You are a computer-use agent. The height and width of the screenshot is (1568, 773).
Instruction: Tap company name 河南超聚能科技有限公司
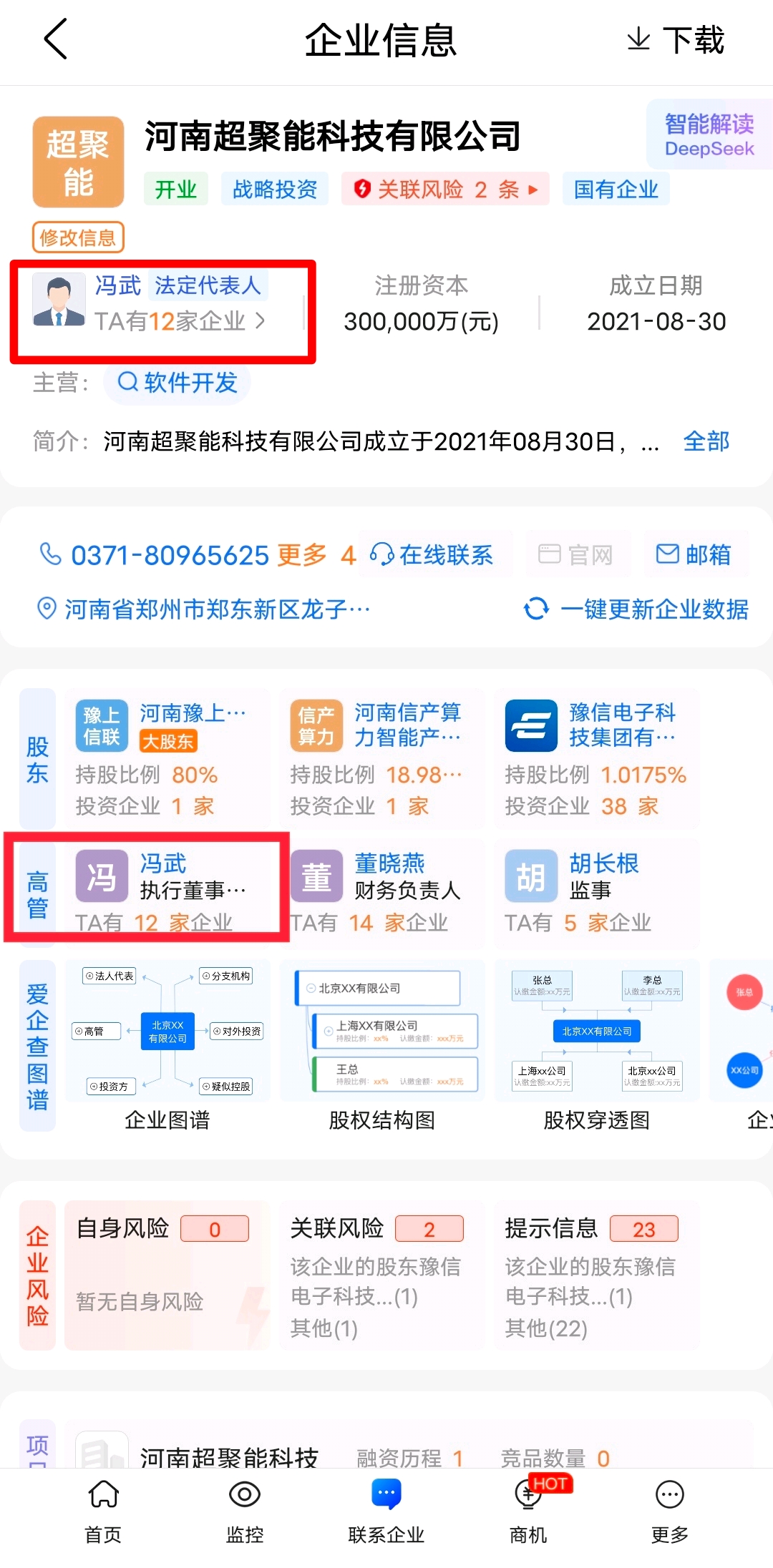[333, 136]
